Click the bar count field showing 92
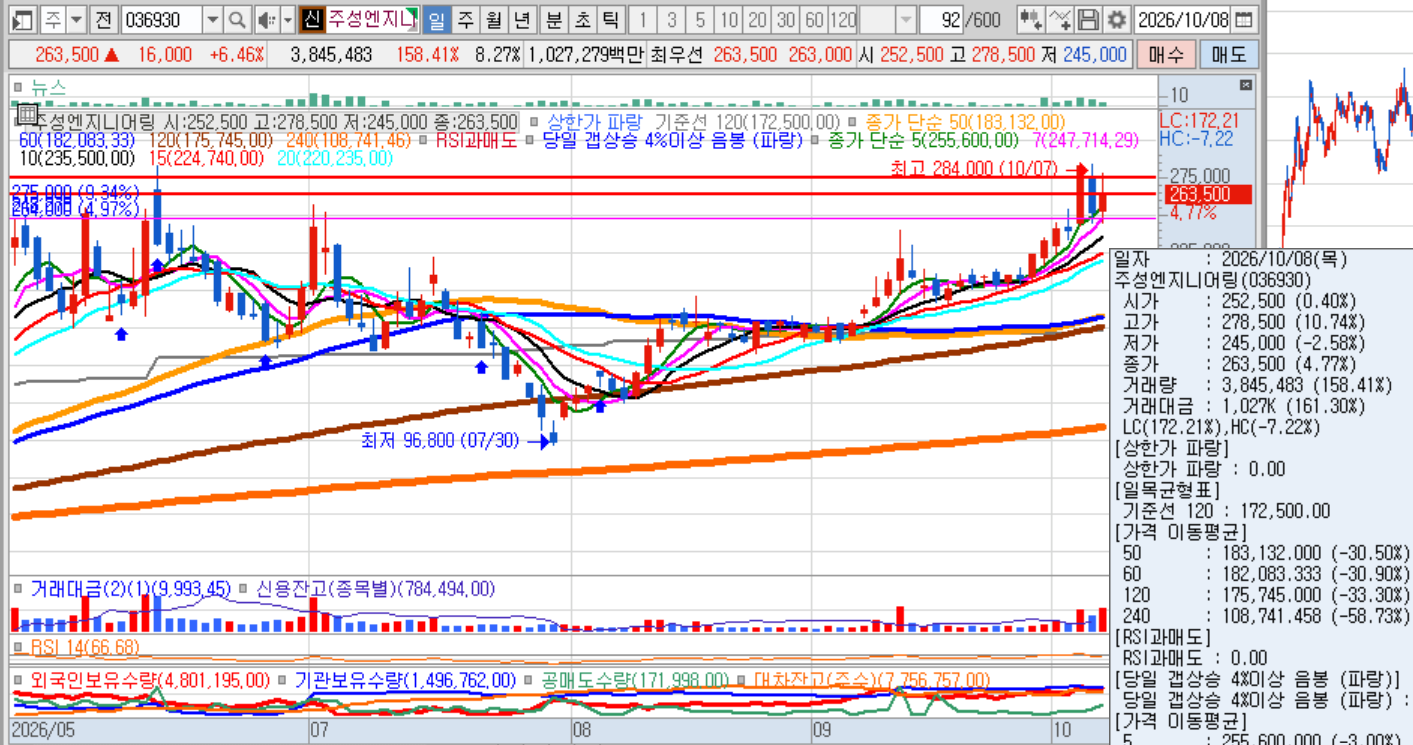Screen dimensions: 1413x745 coord(942,19)
